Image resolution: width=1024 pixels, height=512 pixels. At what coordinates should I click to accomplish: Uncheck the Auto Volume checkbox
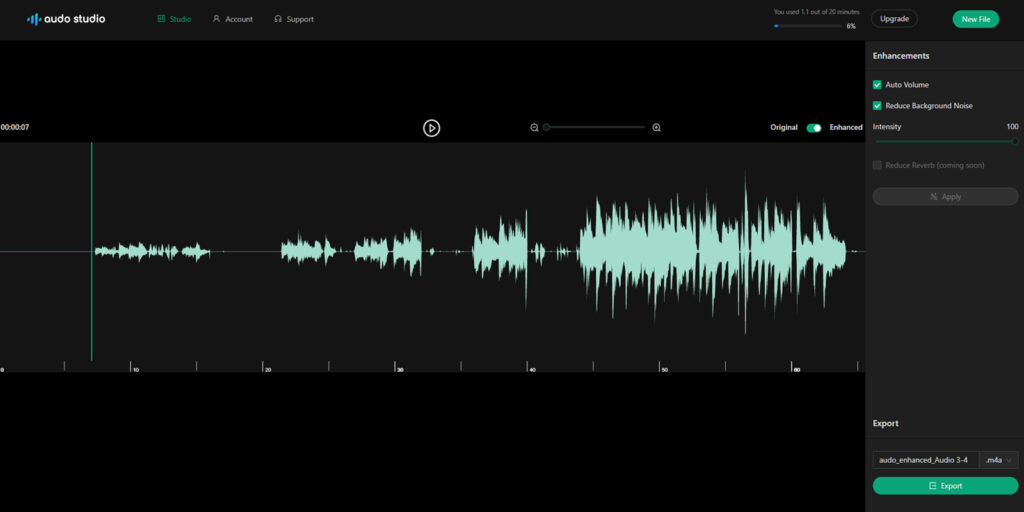coord(877,85)
